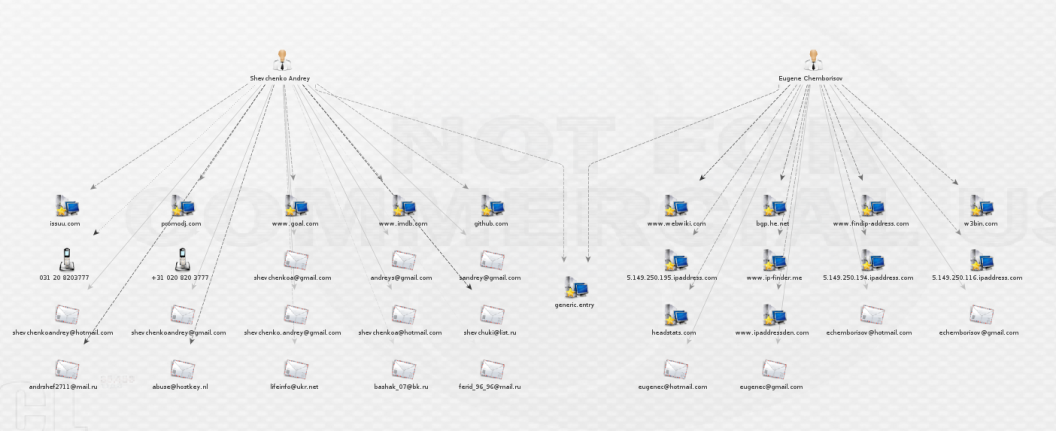Viewport: 1056px width, 431px height.
Task: Click the generic.entry node icon
Action: pyautogui.click(x=576, y=288)
